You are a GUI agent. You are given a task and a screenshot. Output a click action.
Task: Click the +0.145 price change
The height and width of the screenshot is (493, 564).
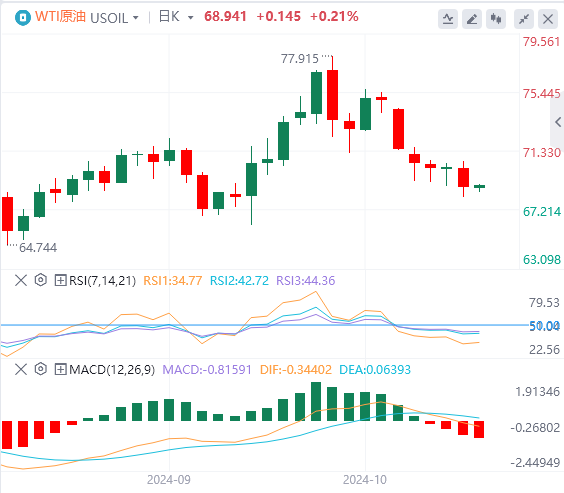[x=278, y=17]
